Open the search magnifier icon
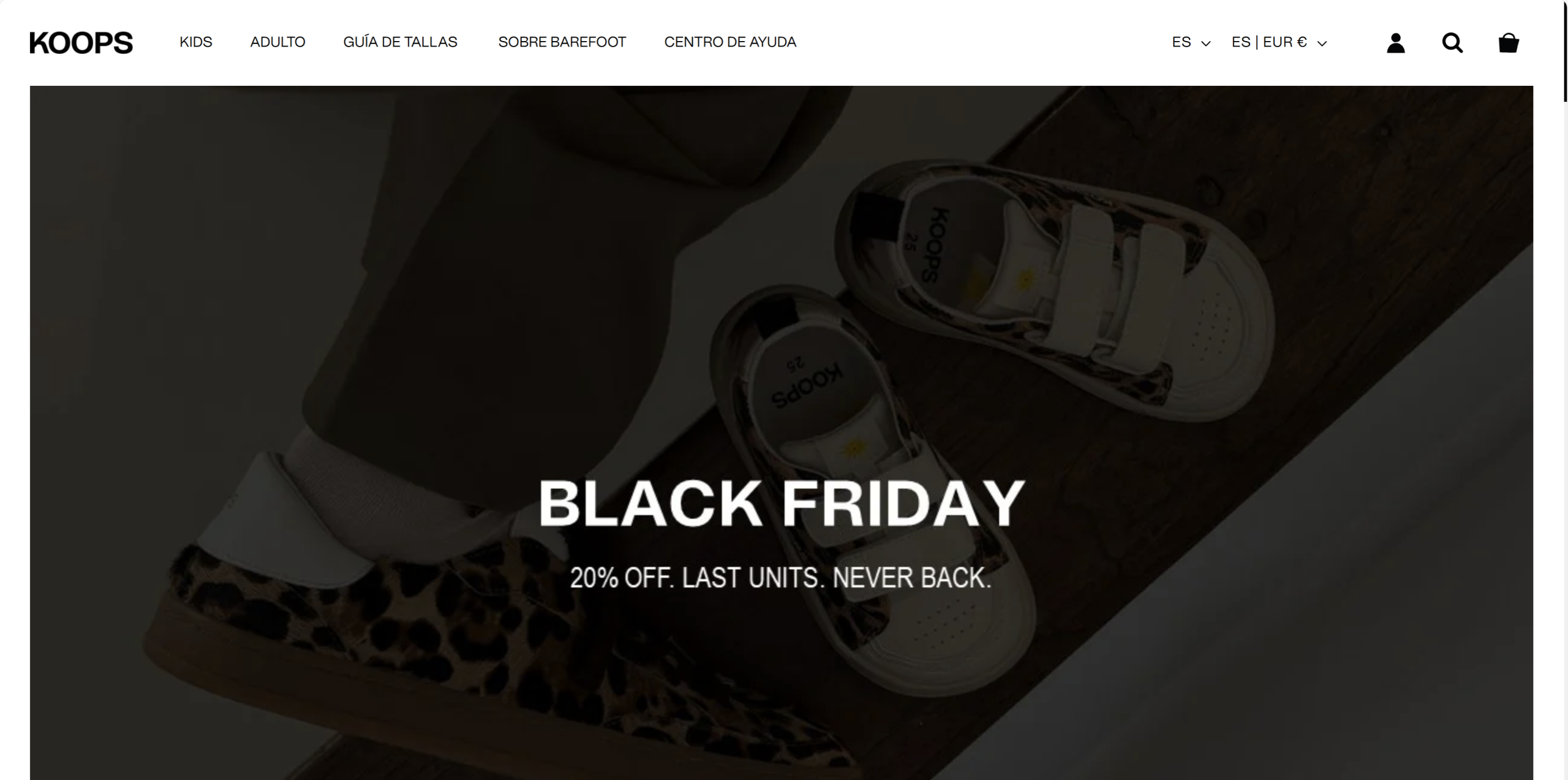 1452,43
